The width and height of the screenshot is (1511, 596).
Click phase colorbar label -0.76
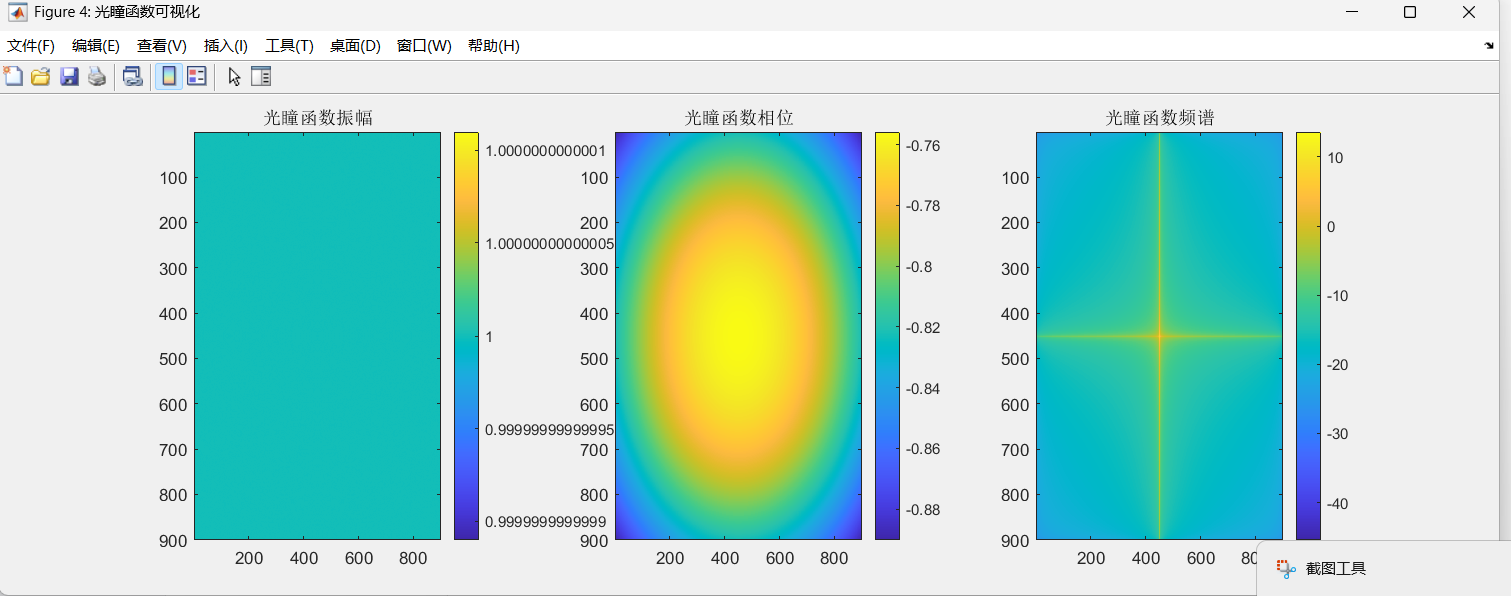click(923, 145)
